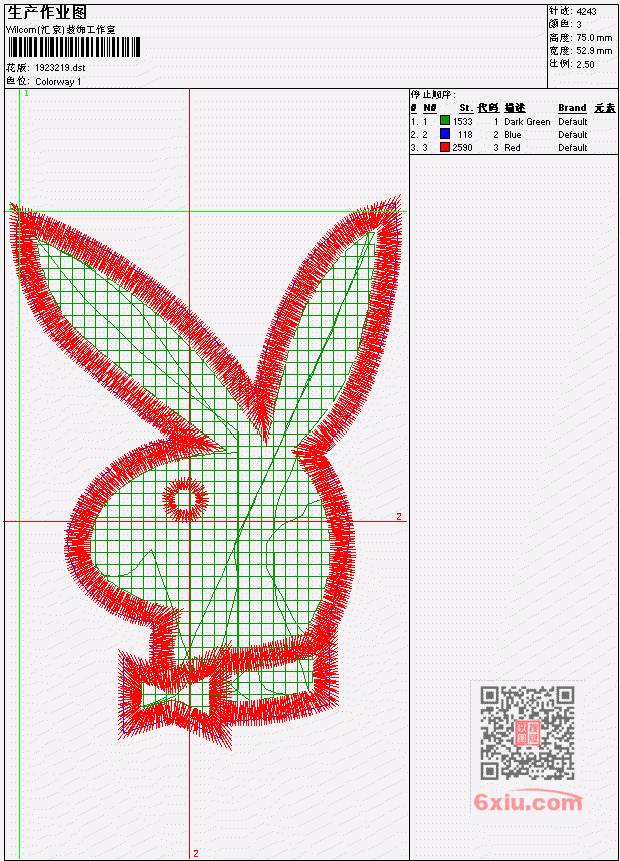The width and height of the screenshot is (620, 861).
Task: Click the 代码 column header
Action: click(488, 108)
